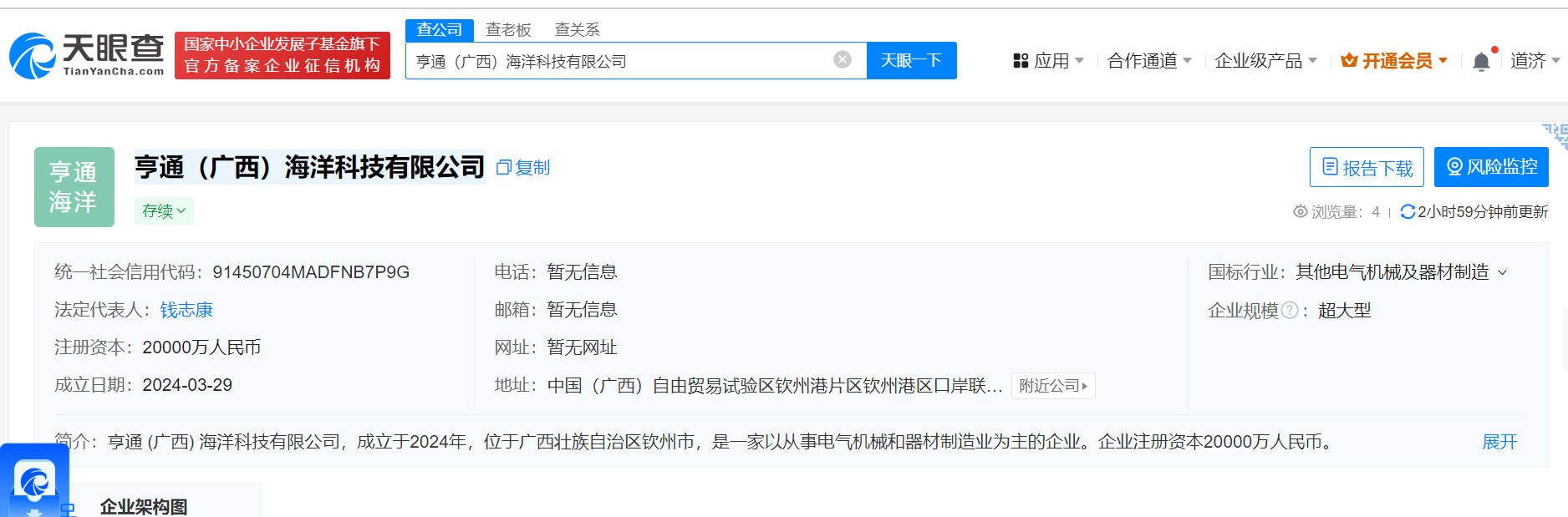Click the company title 亨通（广西）海洋科技有限公司
The width and height of the screenshot is (1568, 517).
tap(309, 167)
